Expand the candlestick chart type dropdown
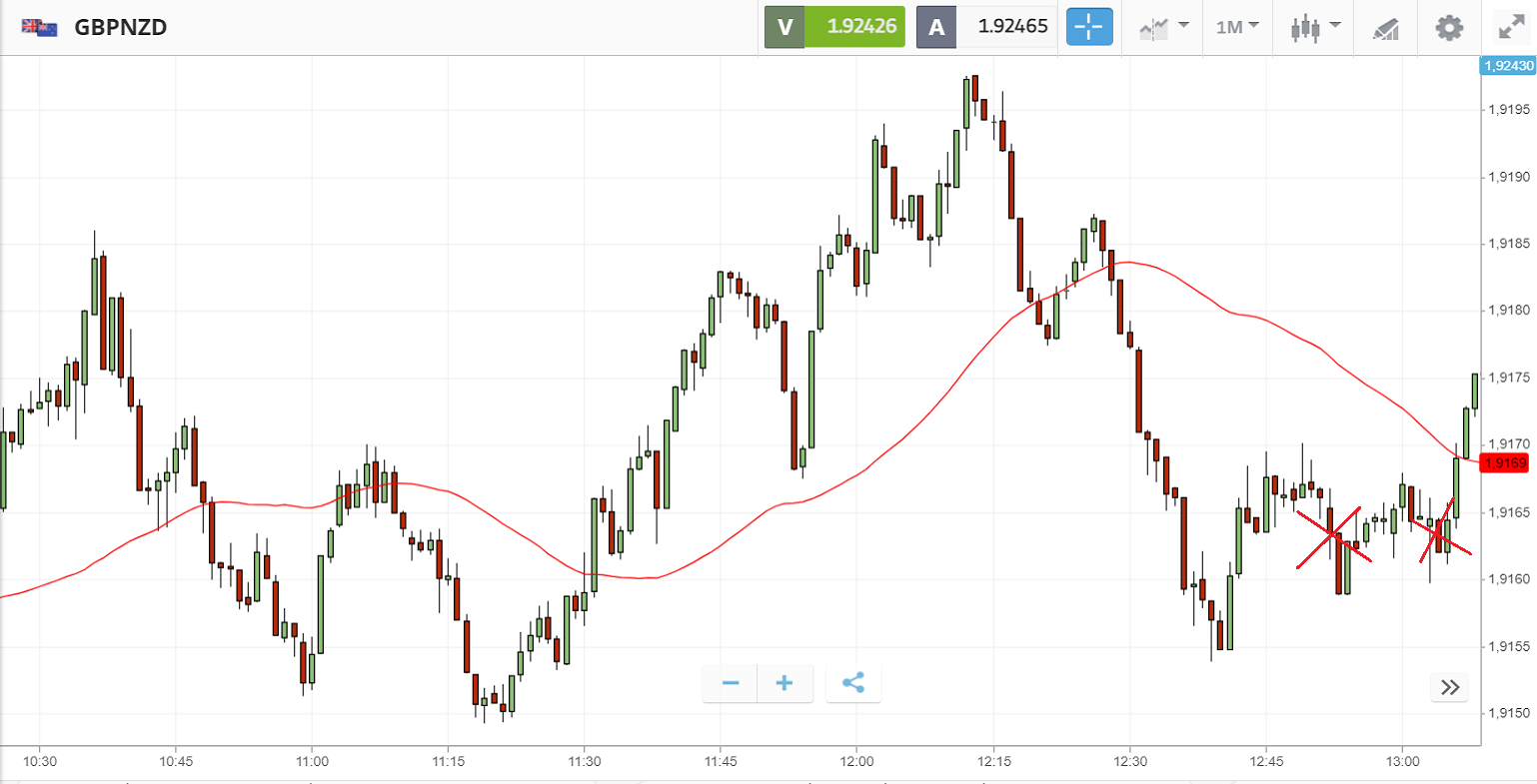 (x=1314, y=27)
